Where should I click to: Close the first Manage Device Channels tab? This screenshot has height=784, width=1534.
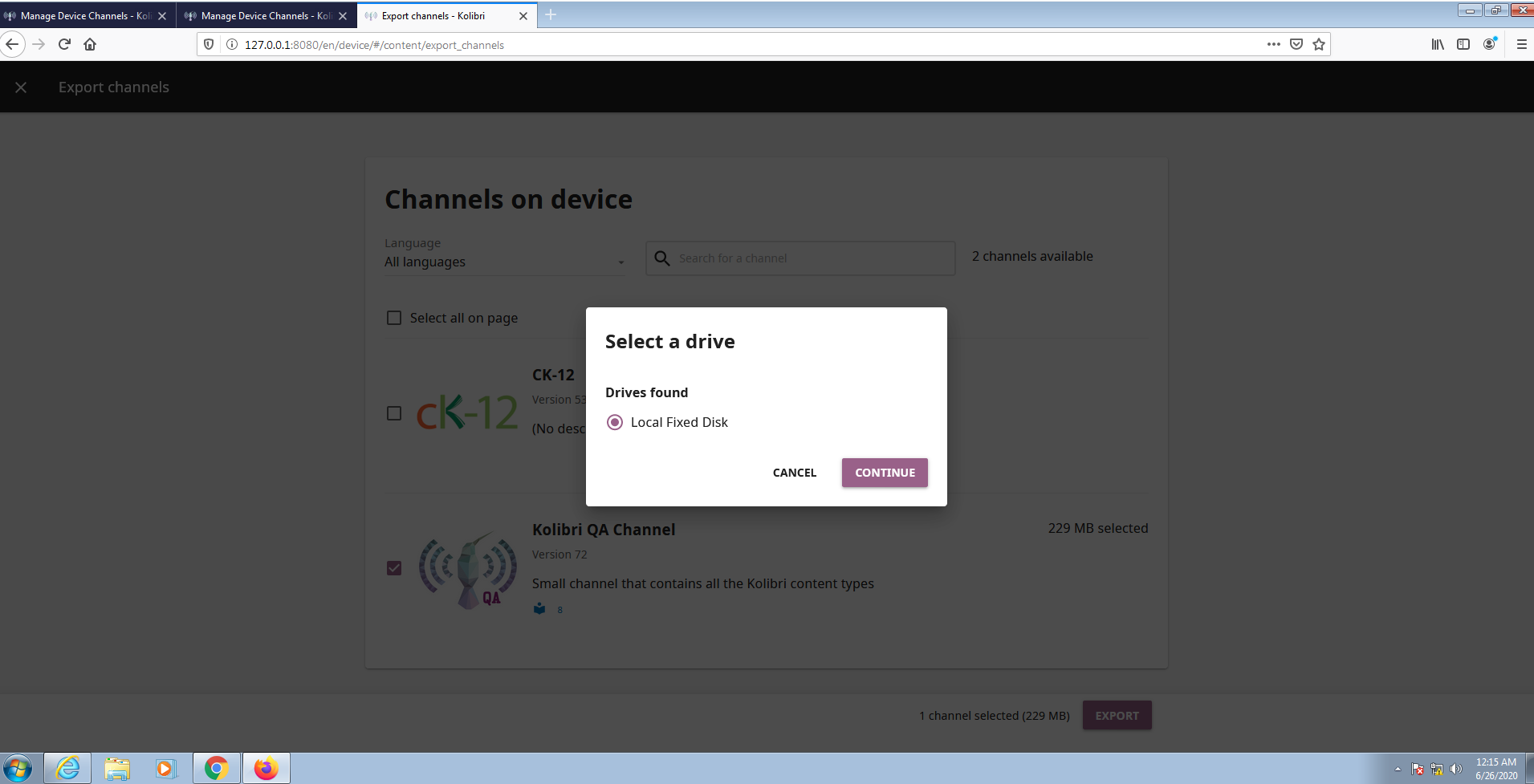tap(162, 16)
